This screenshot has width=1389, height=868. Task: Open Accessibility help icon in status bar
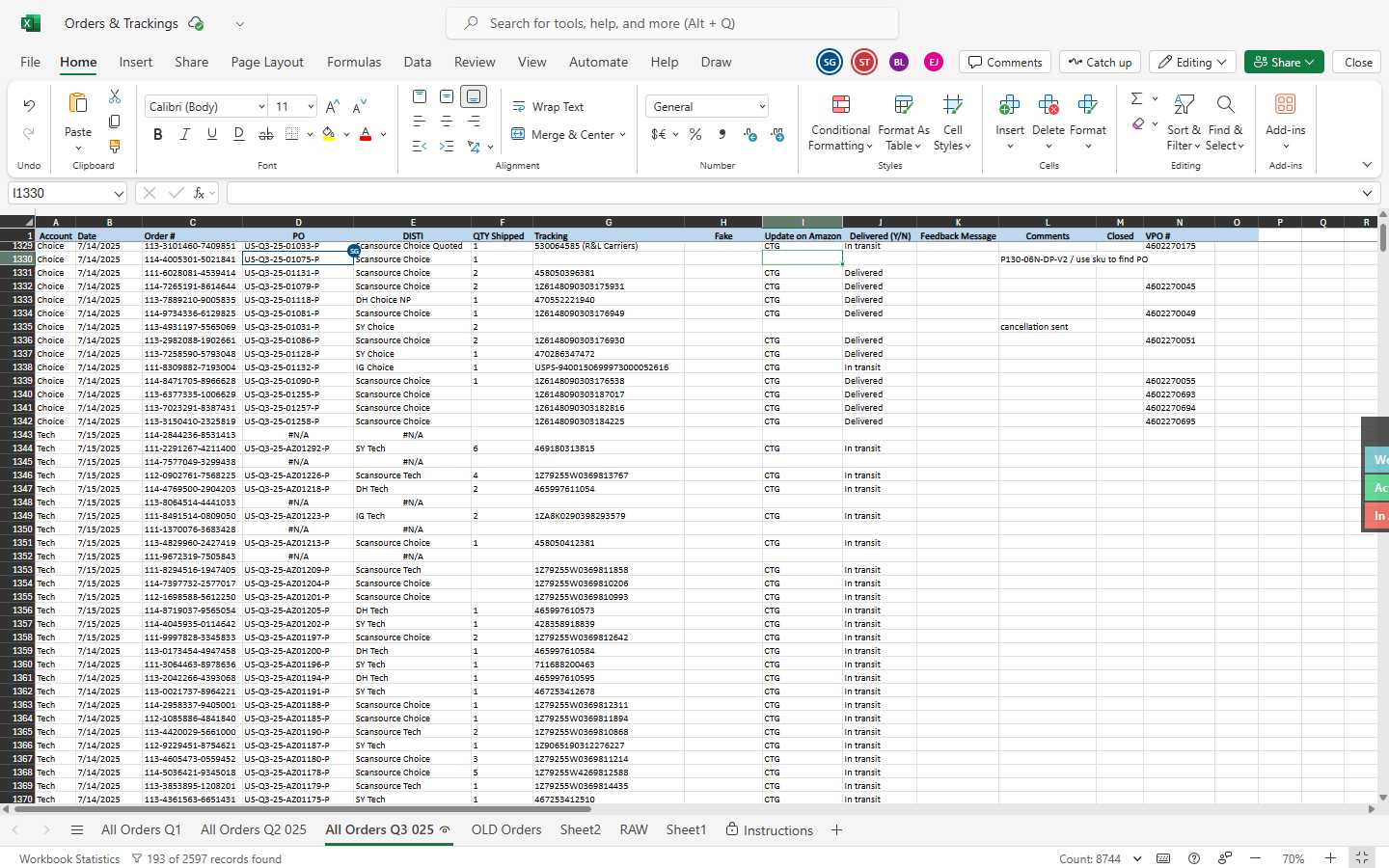coord(1194,858)
